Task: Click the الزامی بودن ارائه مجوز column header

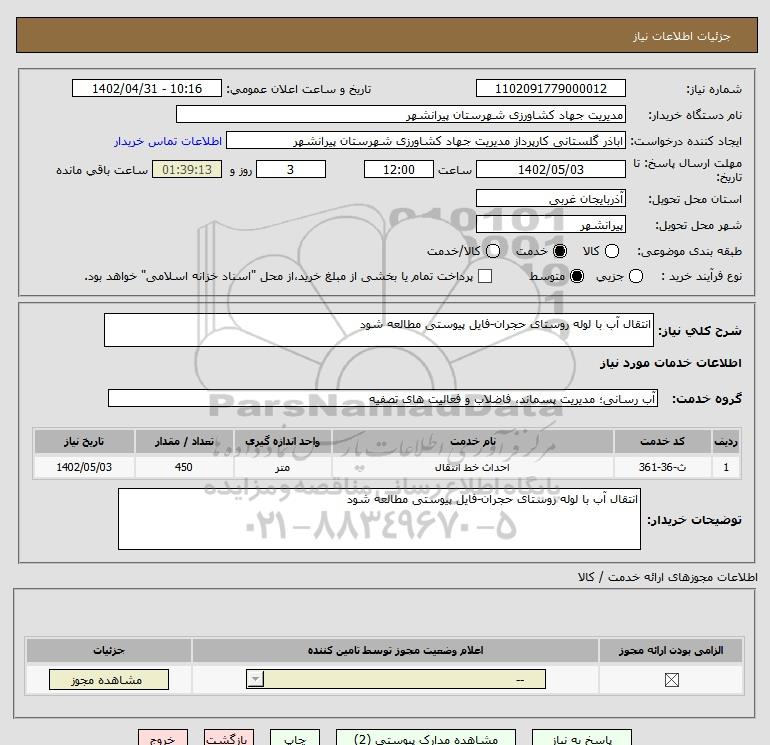Action: 671,650
